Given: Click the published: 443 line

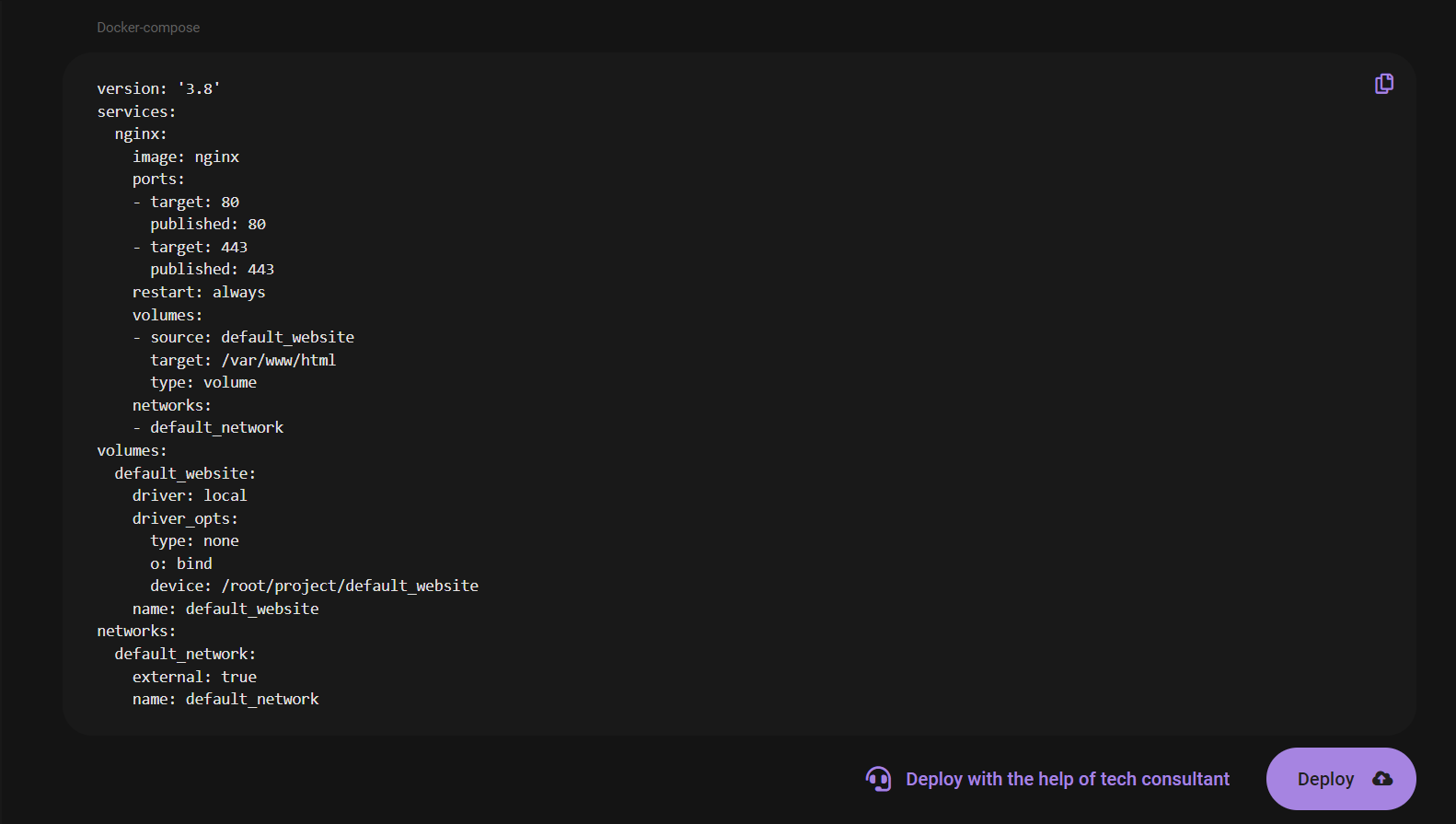Looking at the screenshot, I should 212,269.
